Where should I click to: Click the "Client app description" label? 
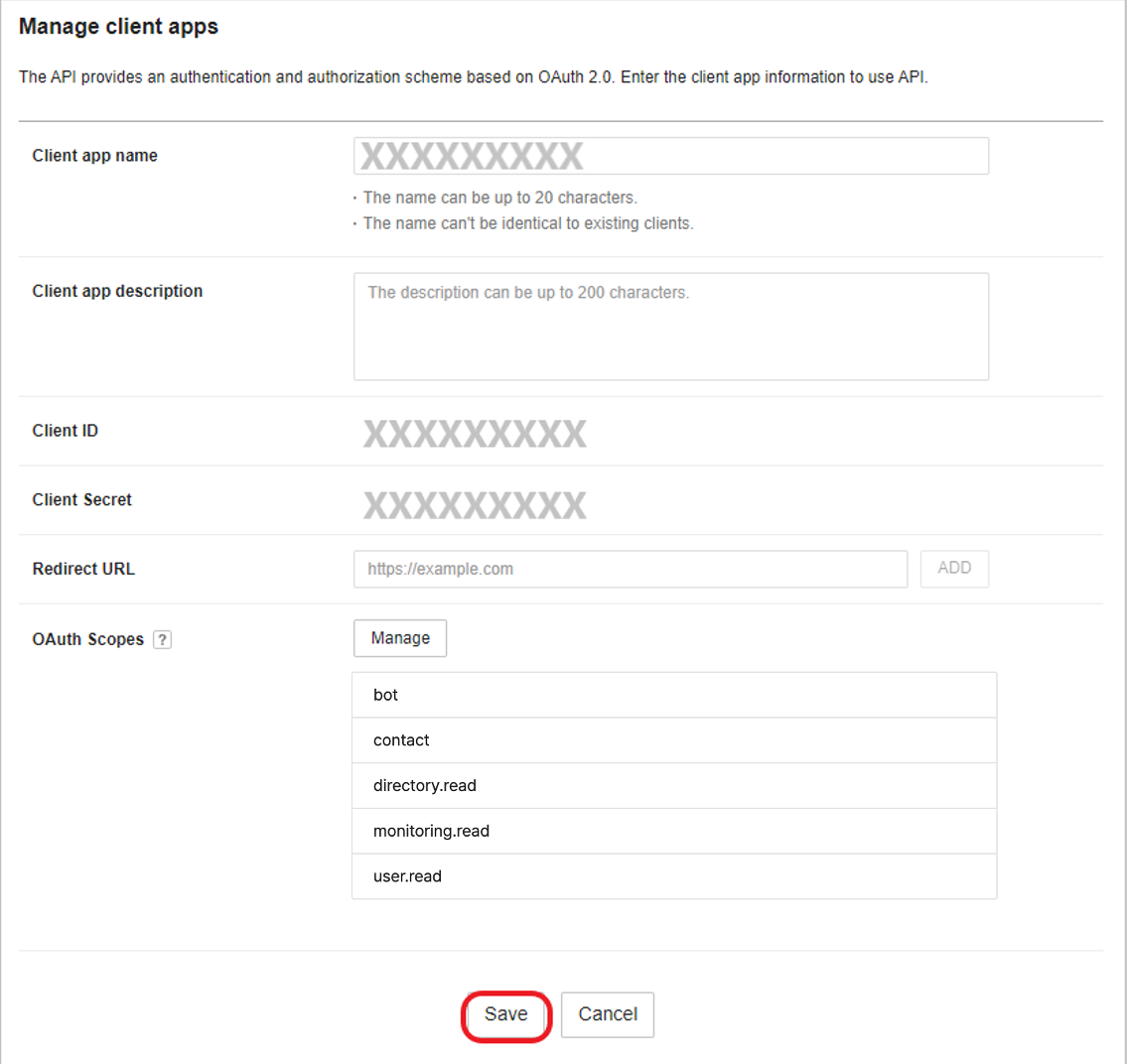coord(117,291)
